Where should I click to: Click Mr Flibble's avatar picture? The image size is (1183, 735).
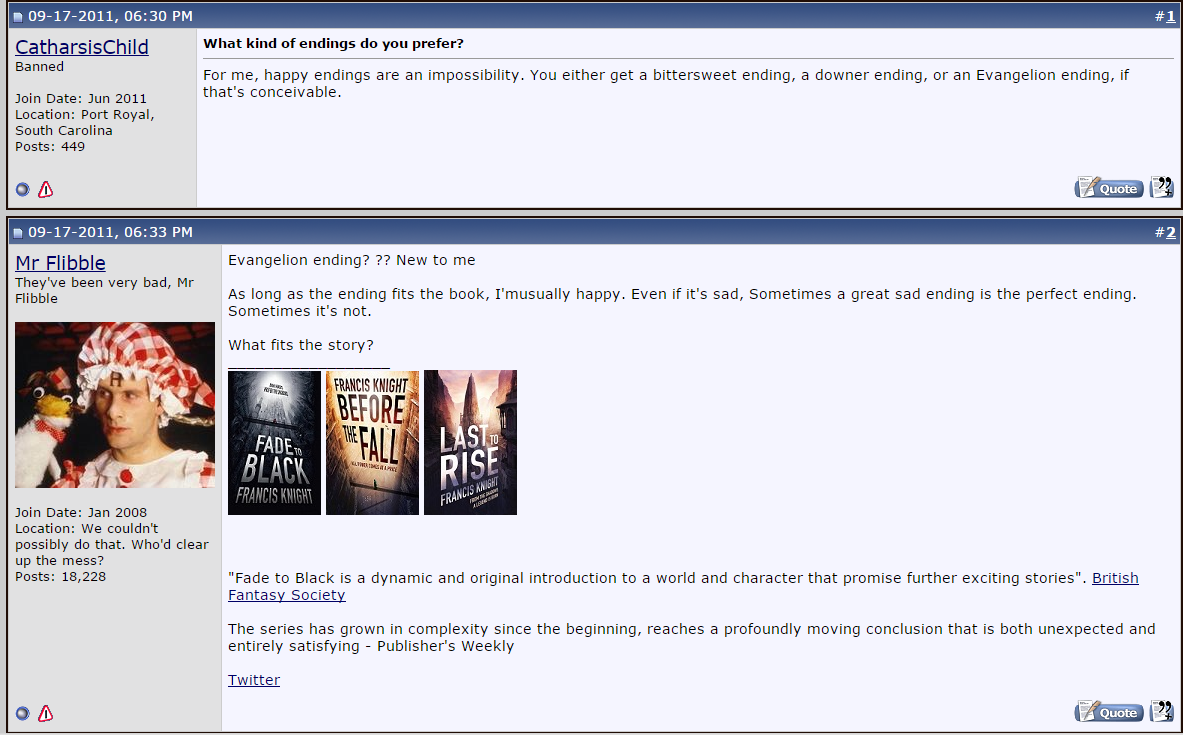click(115, 404)
